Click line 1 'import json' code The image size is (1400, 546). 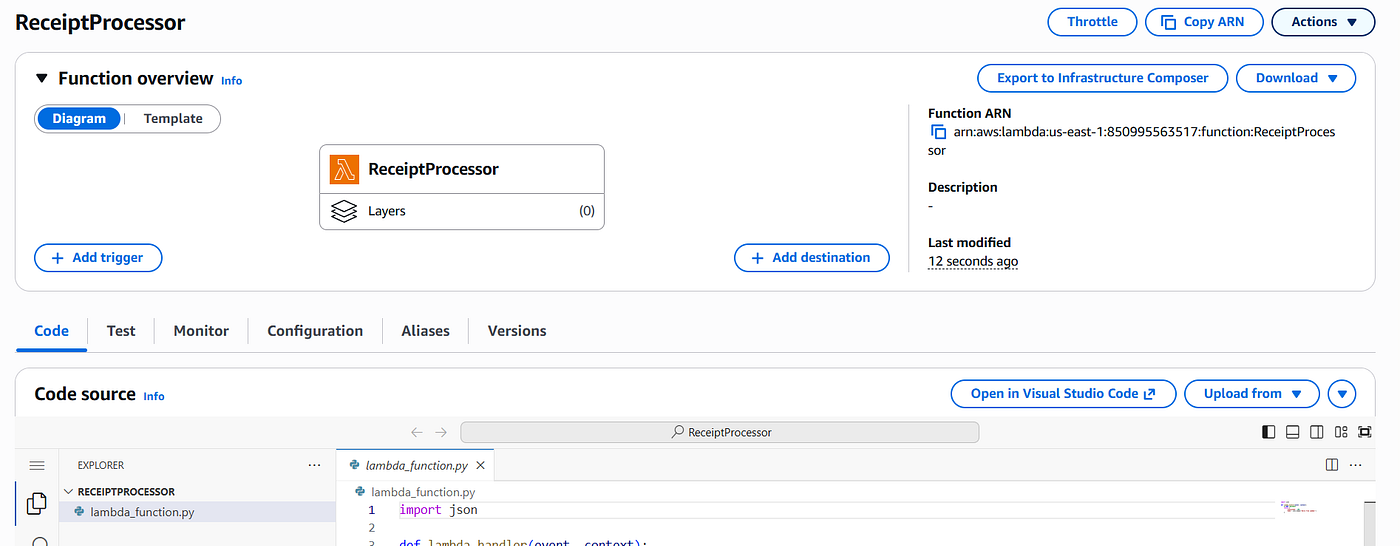click(438, 510)
